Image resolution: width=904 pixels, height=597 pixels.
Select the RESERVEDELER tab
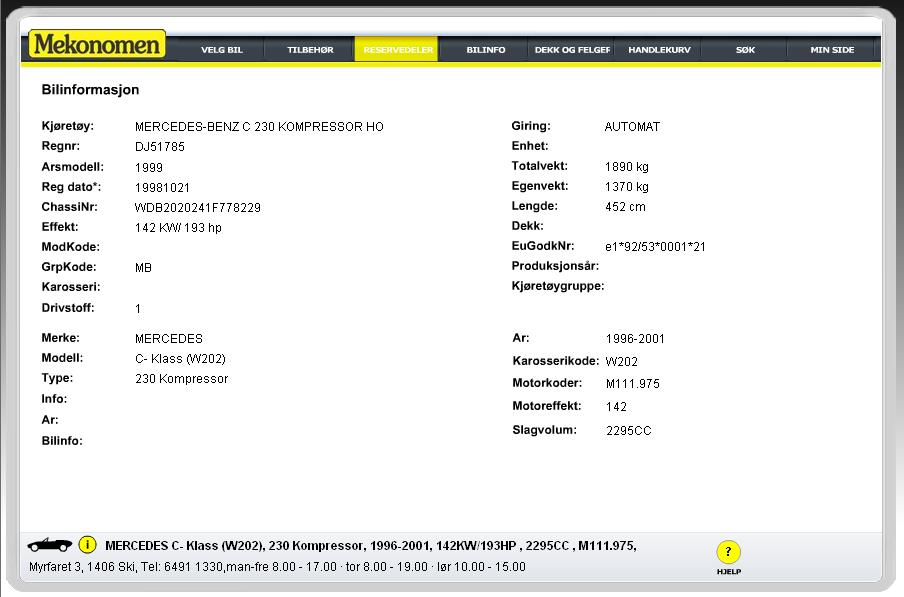[397, 50]
